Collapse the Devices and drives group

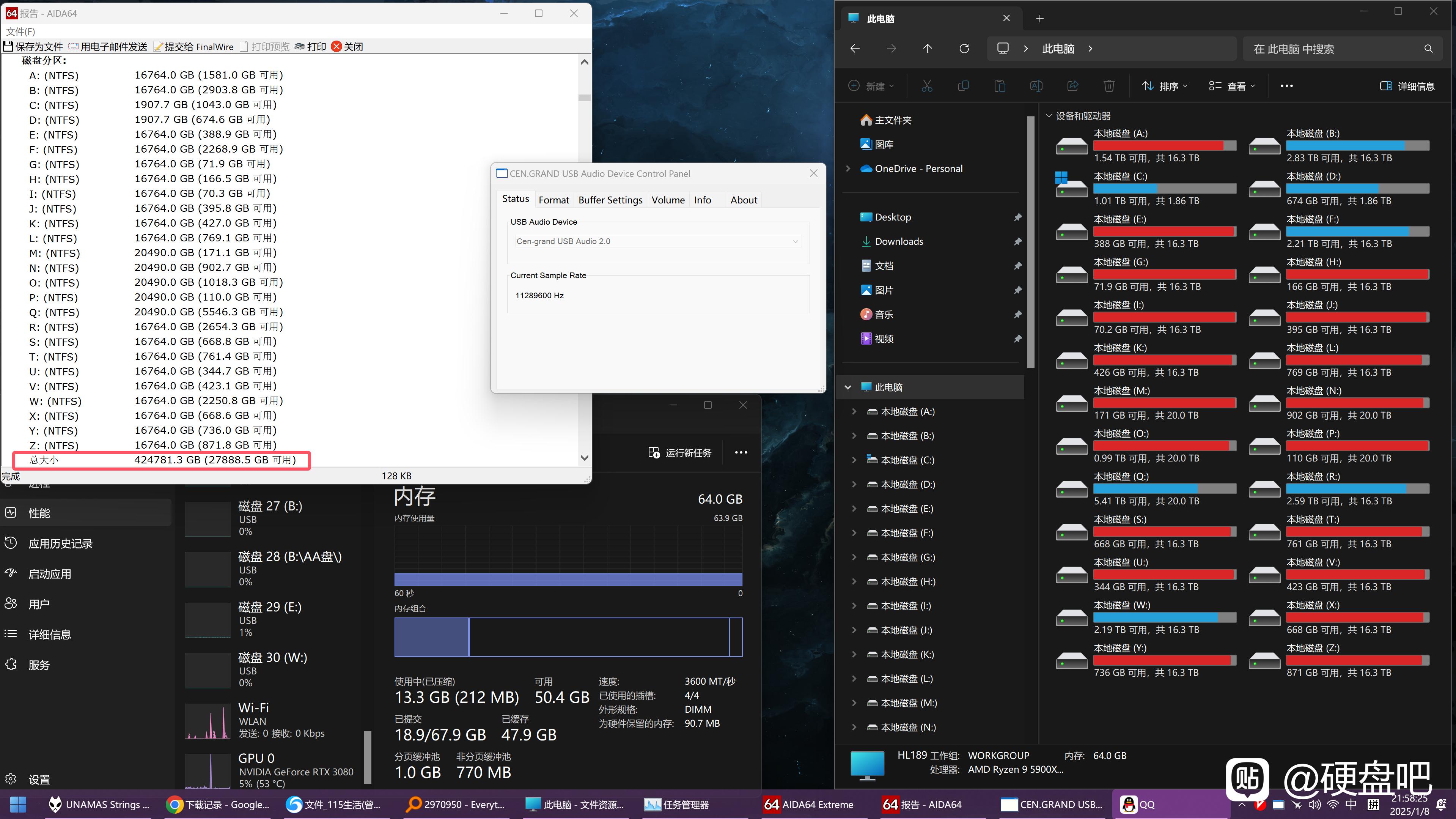coord(1049,116)
